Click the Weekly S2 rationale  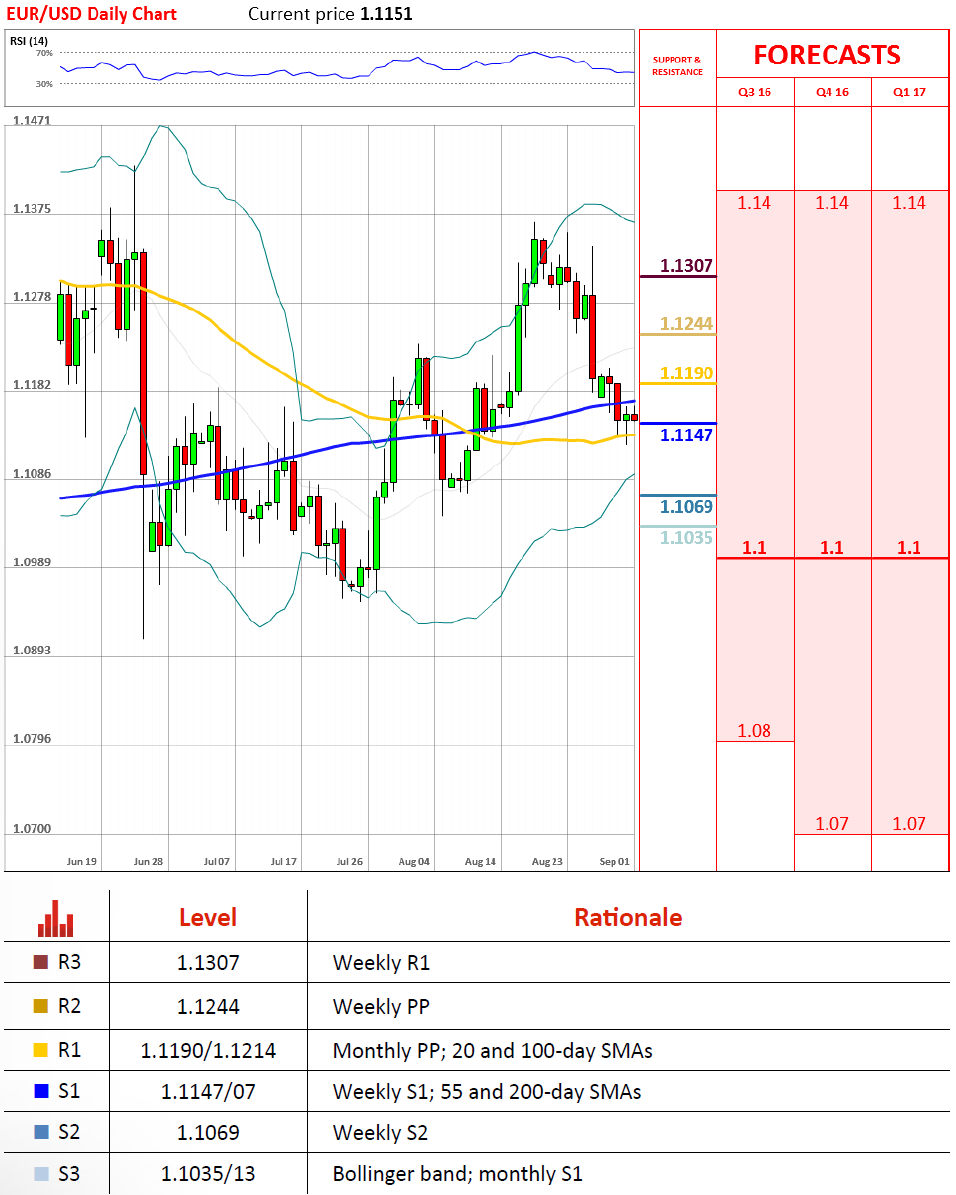(x=380, y=1133)
